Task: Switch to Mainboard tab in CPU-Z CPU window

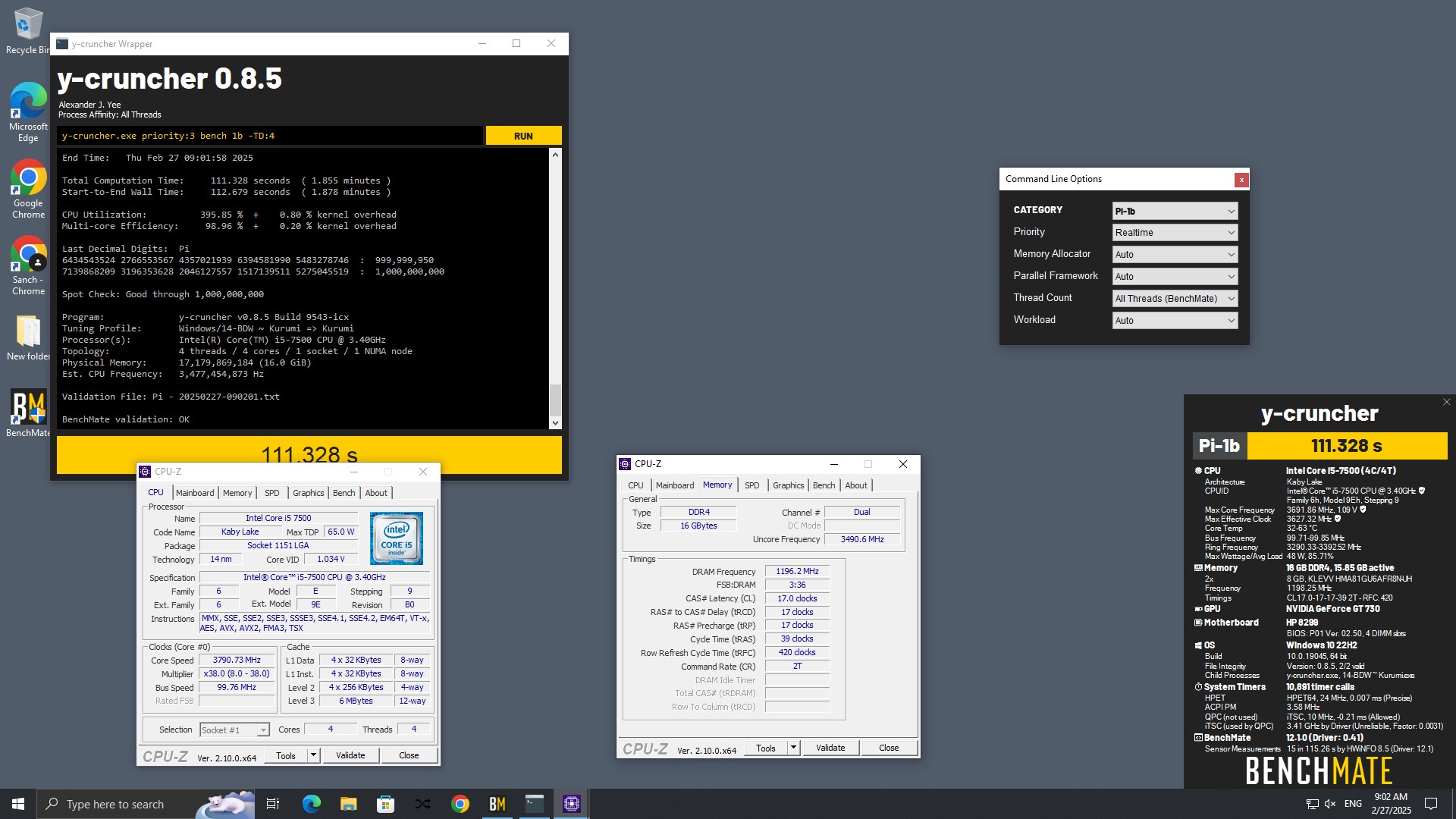Action: pos(195,493)
